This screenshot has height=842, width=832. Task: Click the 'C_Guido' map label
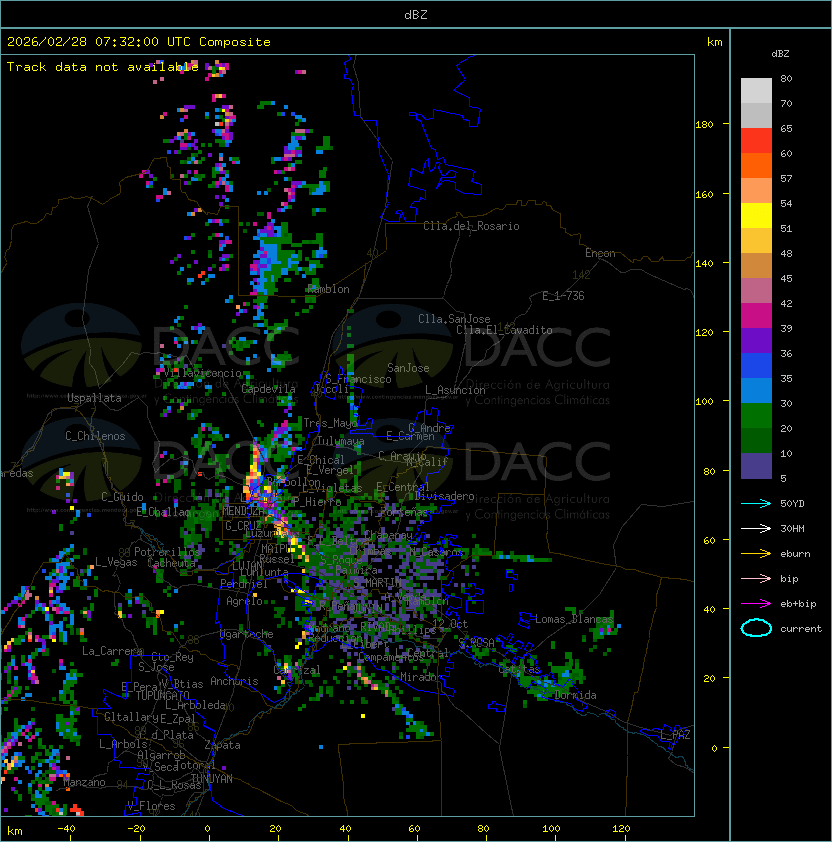(122, 497)
